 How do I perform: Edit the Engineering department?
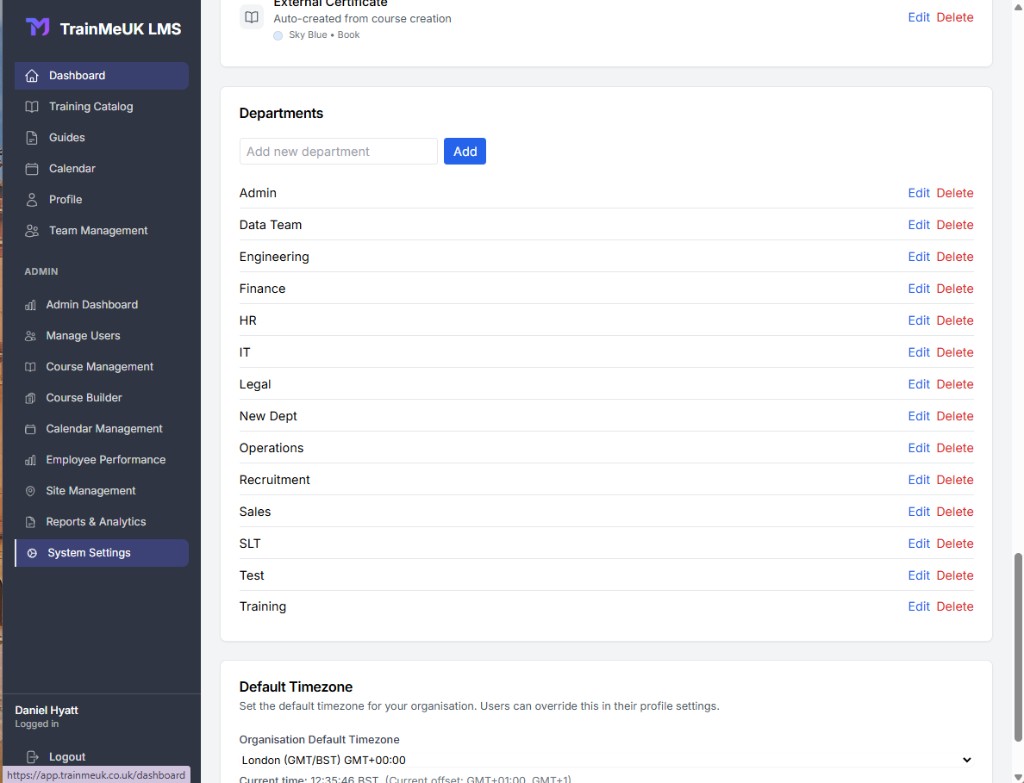point(918,257)
